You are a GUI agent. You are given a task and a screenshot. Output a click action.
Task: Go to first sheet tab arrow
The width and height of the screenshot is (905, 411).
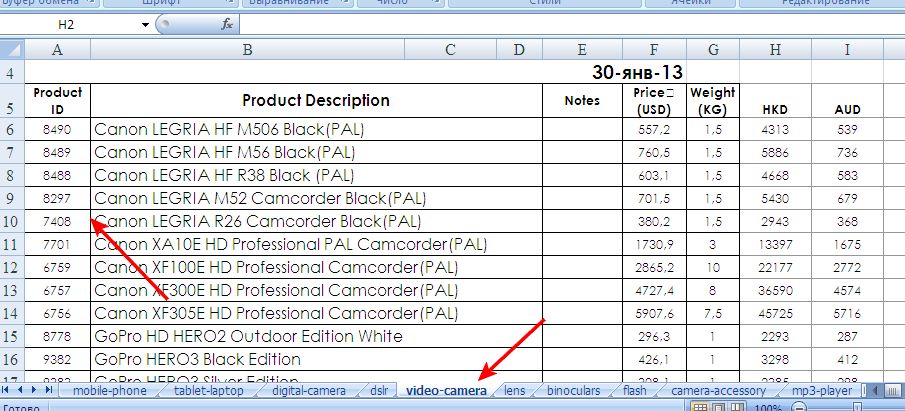[x=5, y=390]
